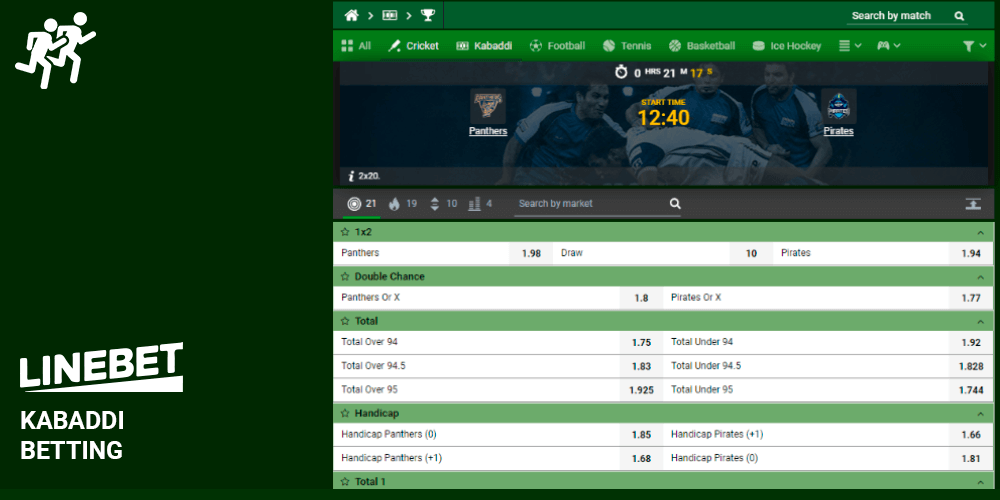Viewport: 1000px width, 500px height.
Task: Open the Panthers team logo
Action: (x=488, y=106)
